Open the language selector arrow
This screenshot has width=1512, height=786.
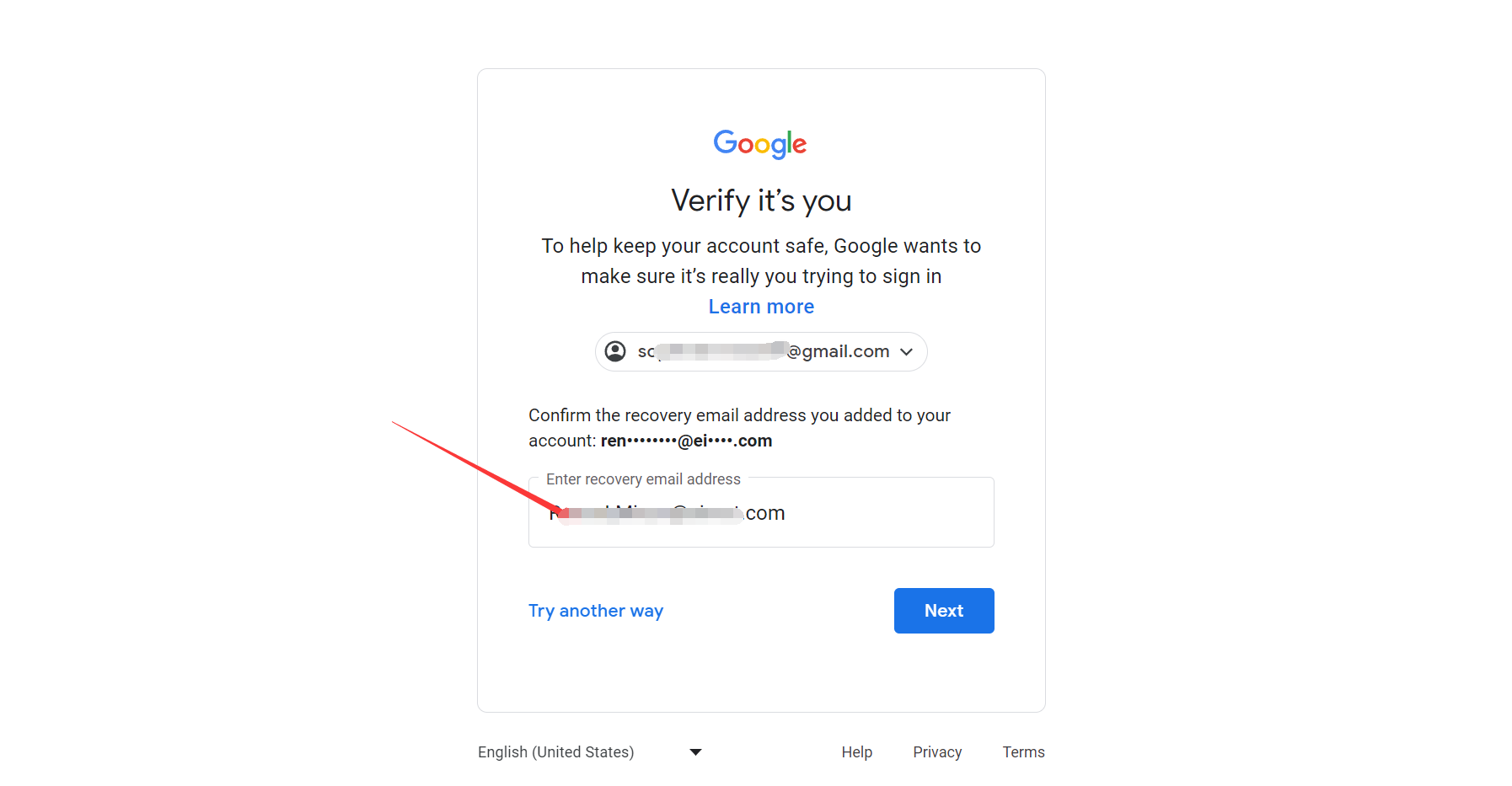point(695,752)
